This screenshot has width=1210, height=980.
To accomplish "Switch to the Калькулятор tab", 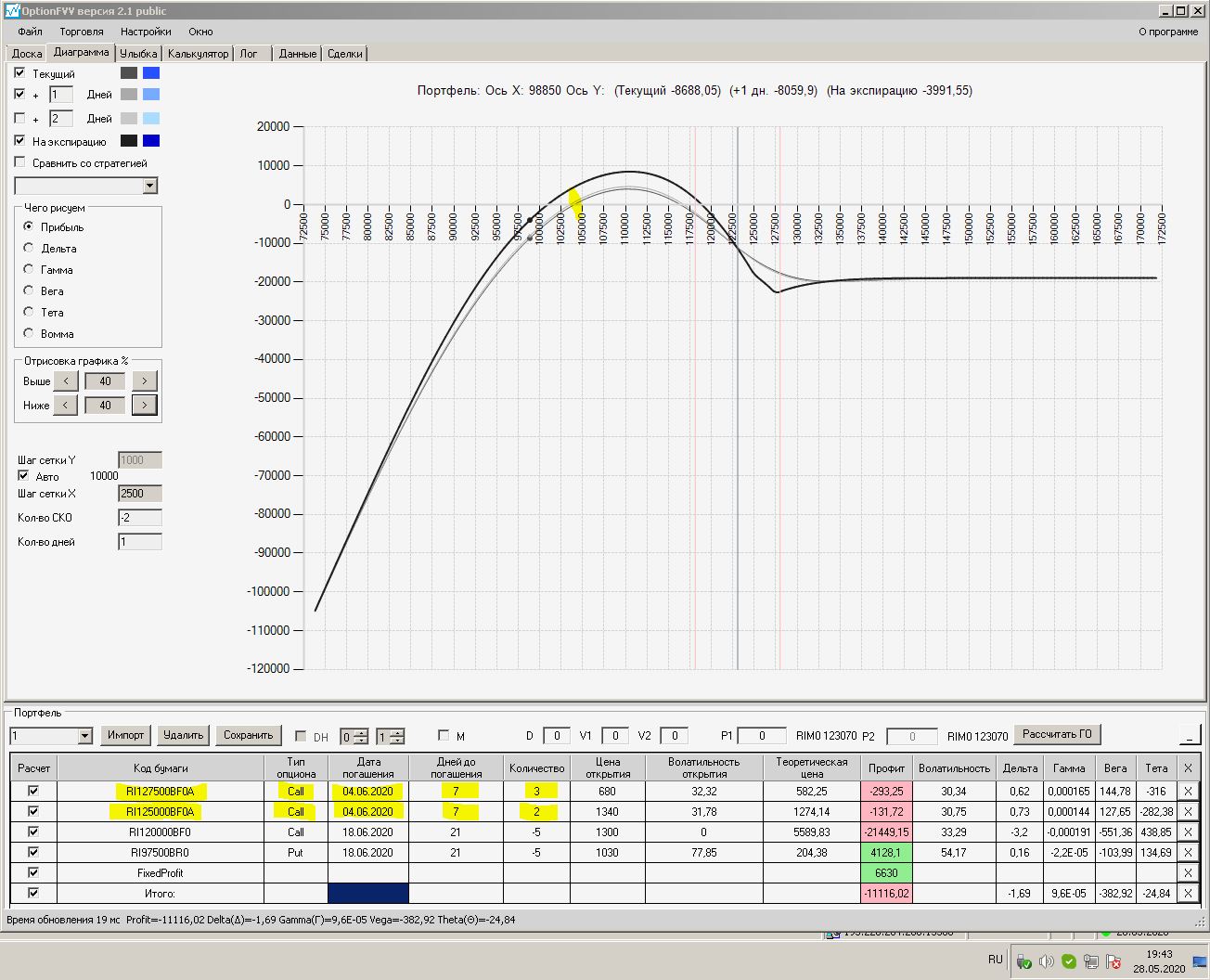I will click(198, 54).
